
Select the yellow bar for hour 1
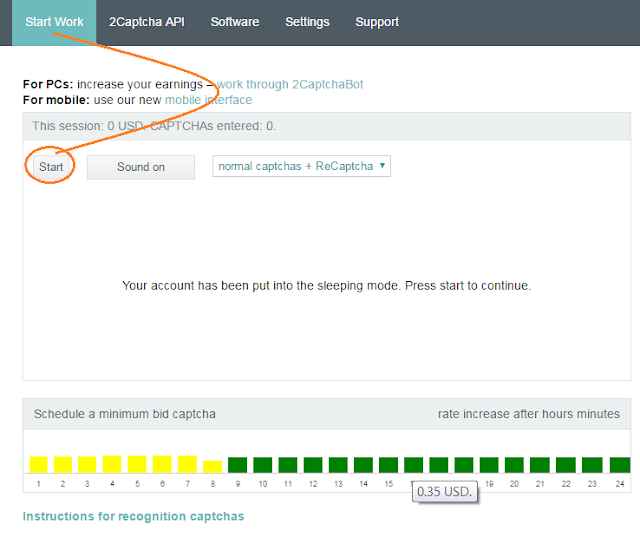point(38,464)
